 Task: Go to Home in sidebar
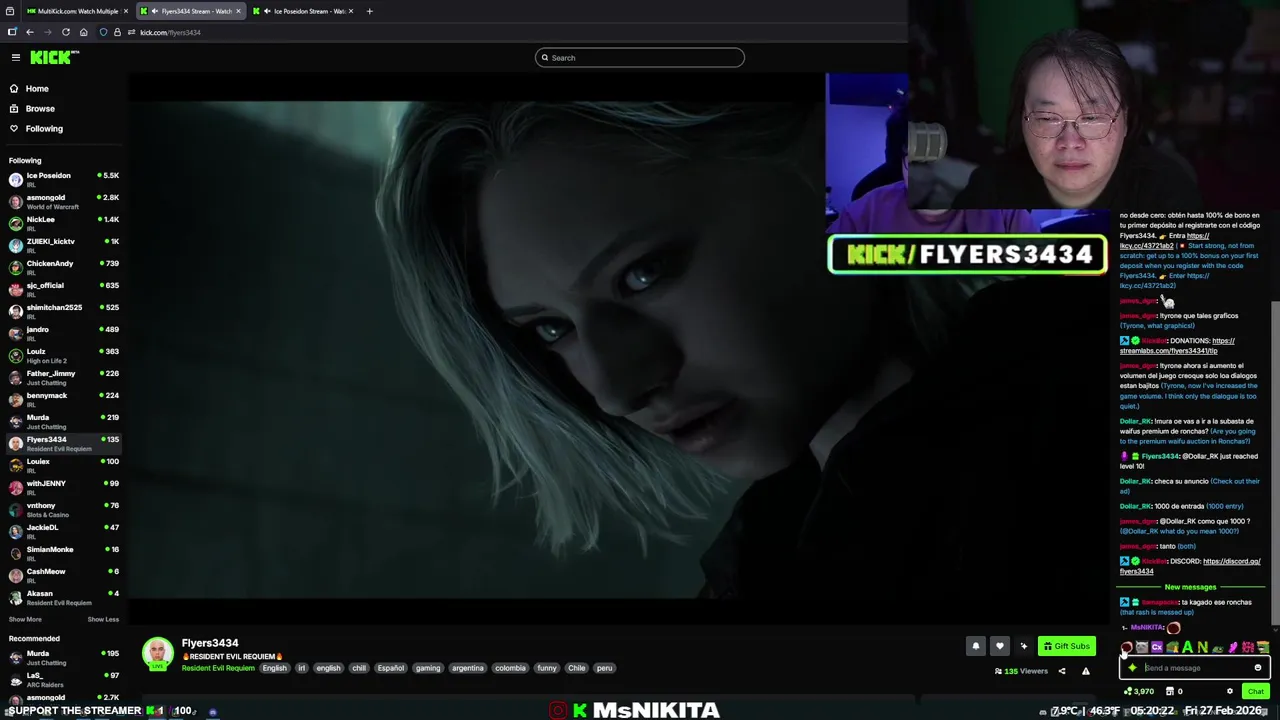pyautogui.click(x=37, y=89)
